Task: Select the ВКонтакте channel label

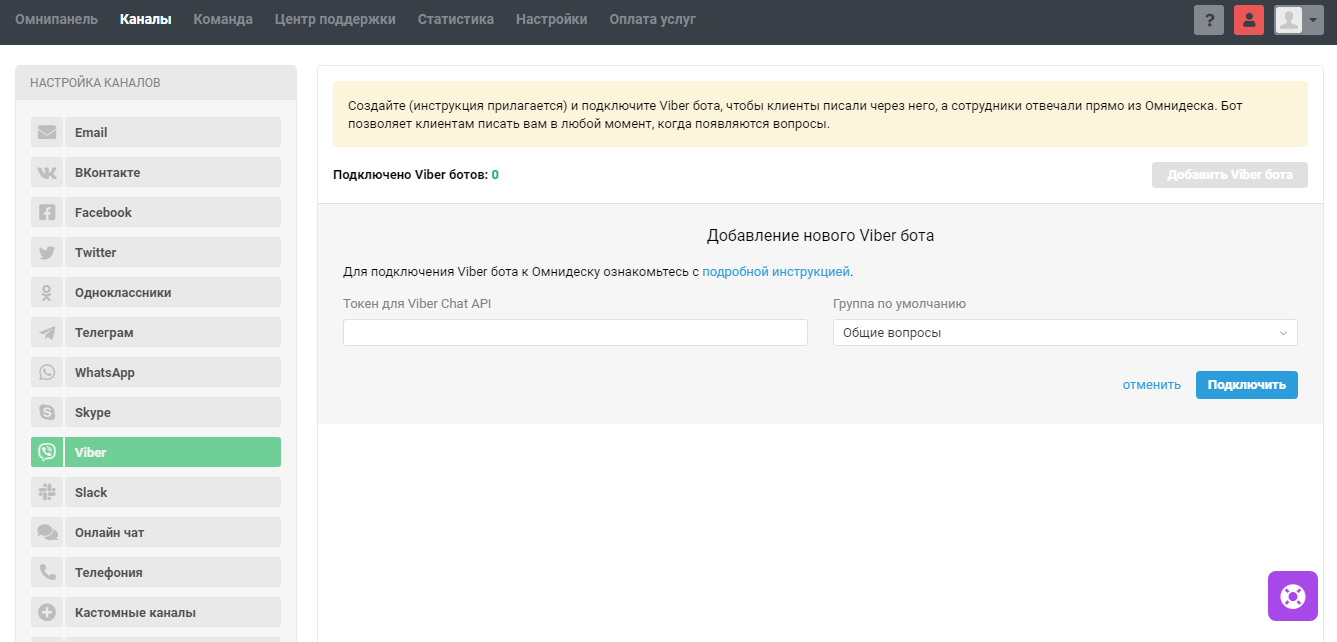Action: (173, 172)
